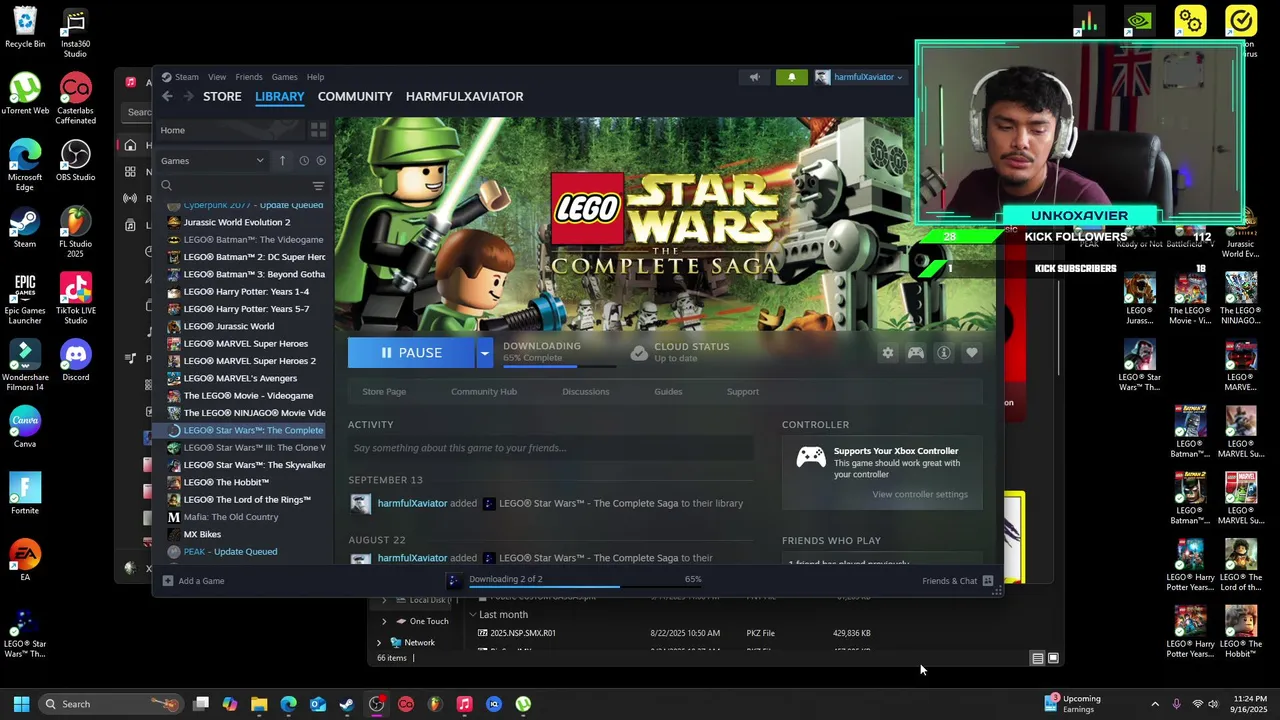1280x720 pixels.
Task: Add a Game at bottom of Steam
Action: [x=194, y=581]
